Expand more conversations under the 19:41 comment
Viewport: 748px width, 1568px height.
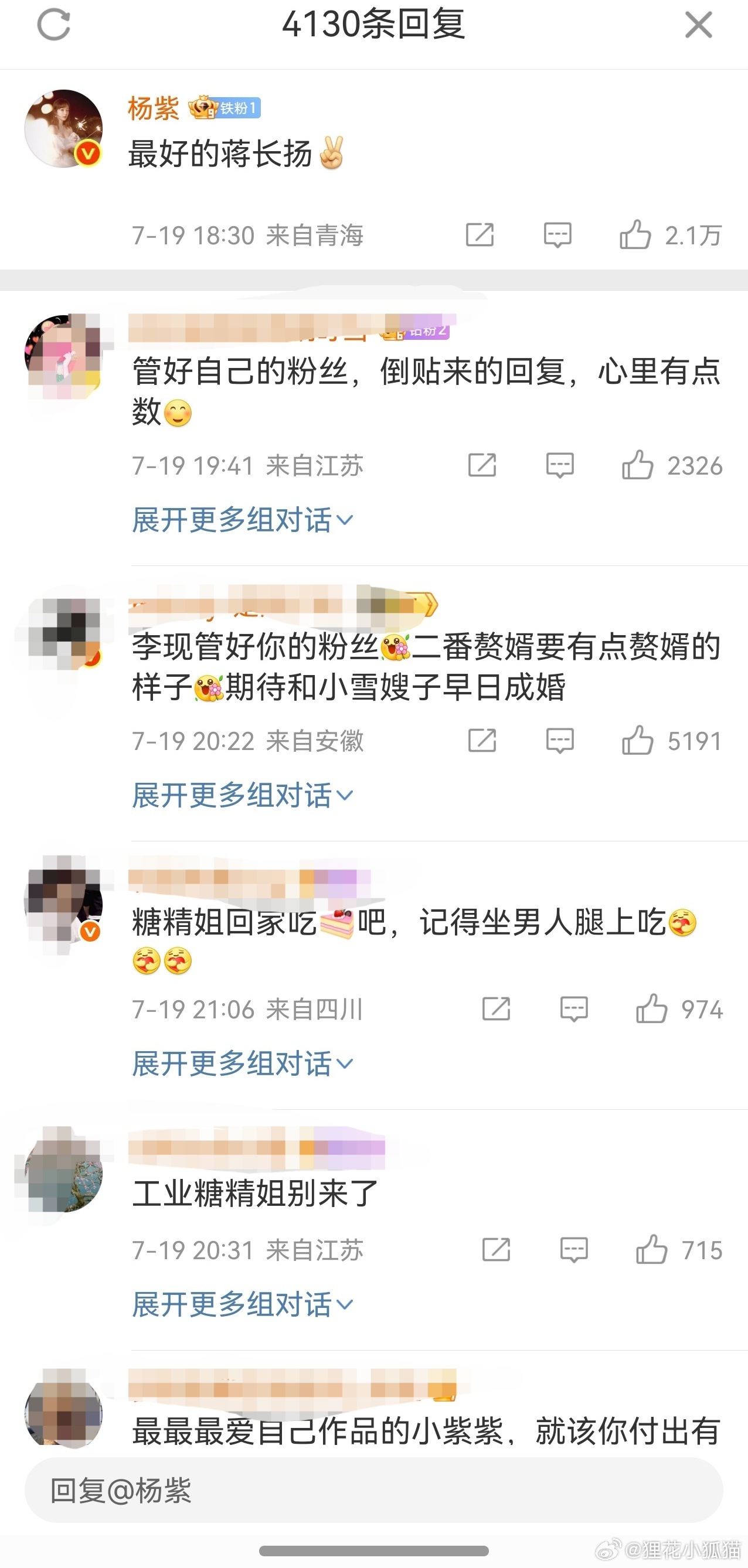(243, 520)
